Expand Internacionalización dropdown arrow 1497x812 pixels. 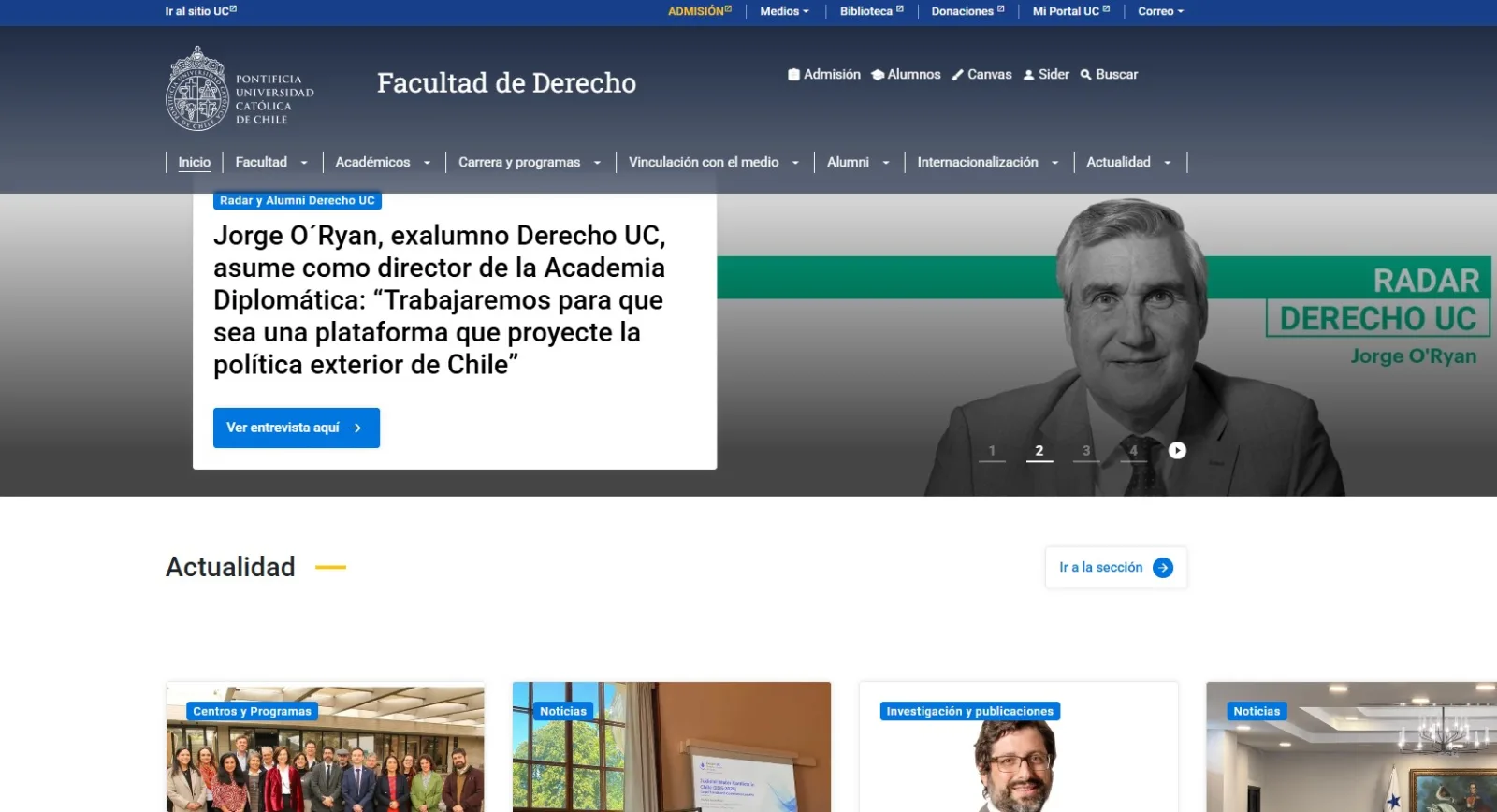tap(1055, 163)
